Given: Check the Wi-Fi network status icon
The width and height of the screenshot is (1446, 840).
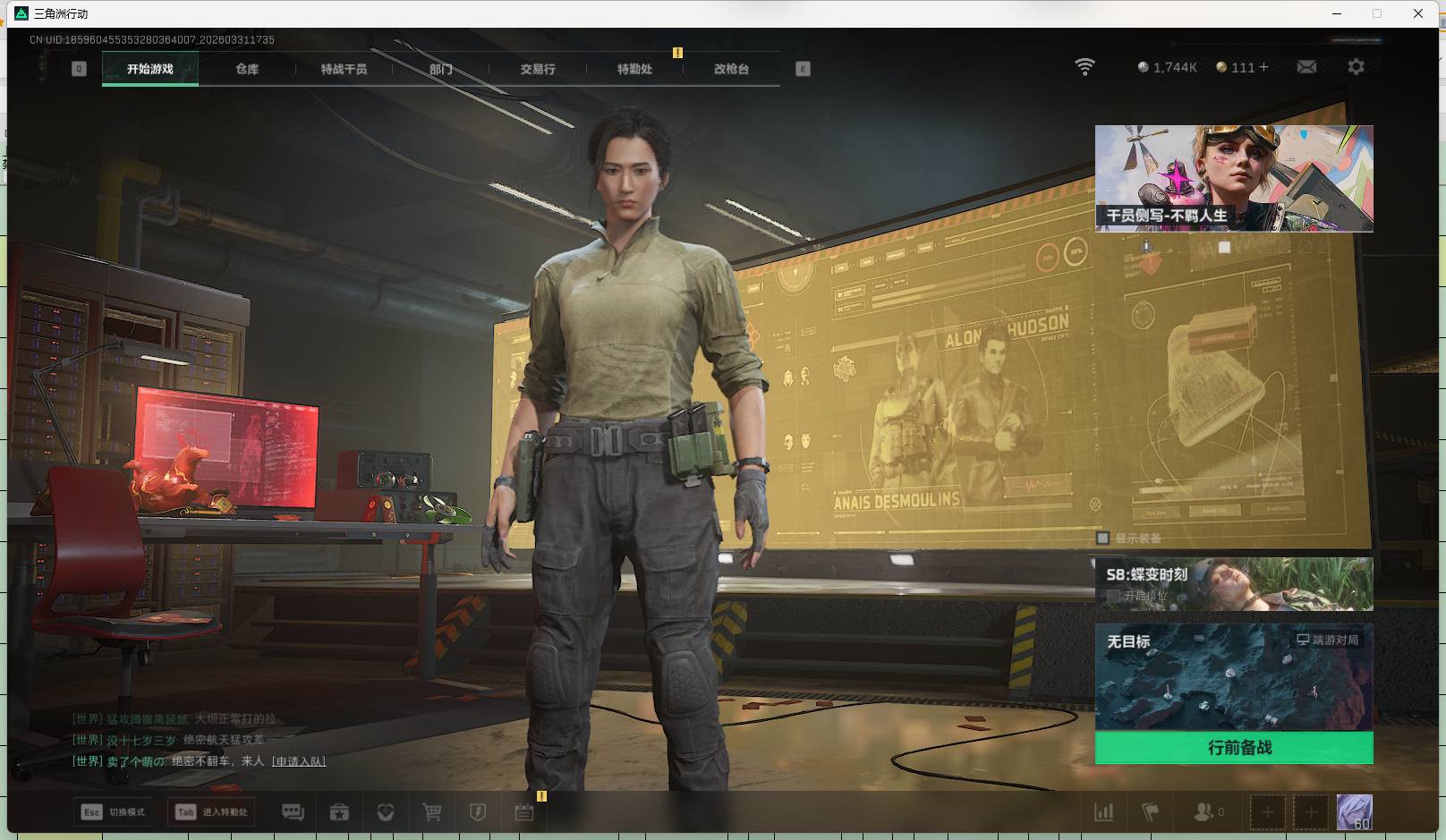Looking at the screenshot, I should tap(1084, 67).
